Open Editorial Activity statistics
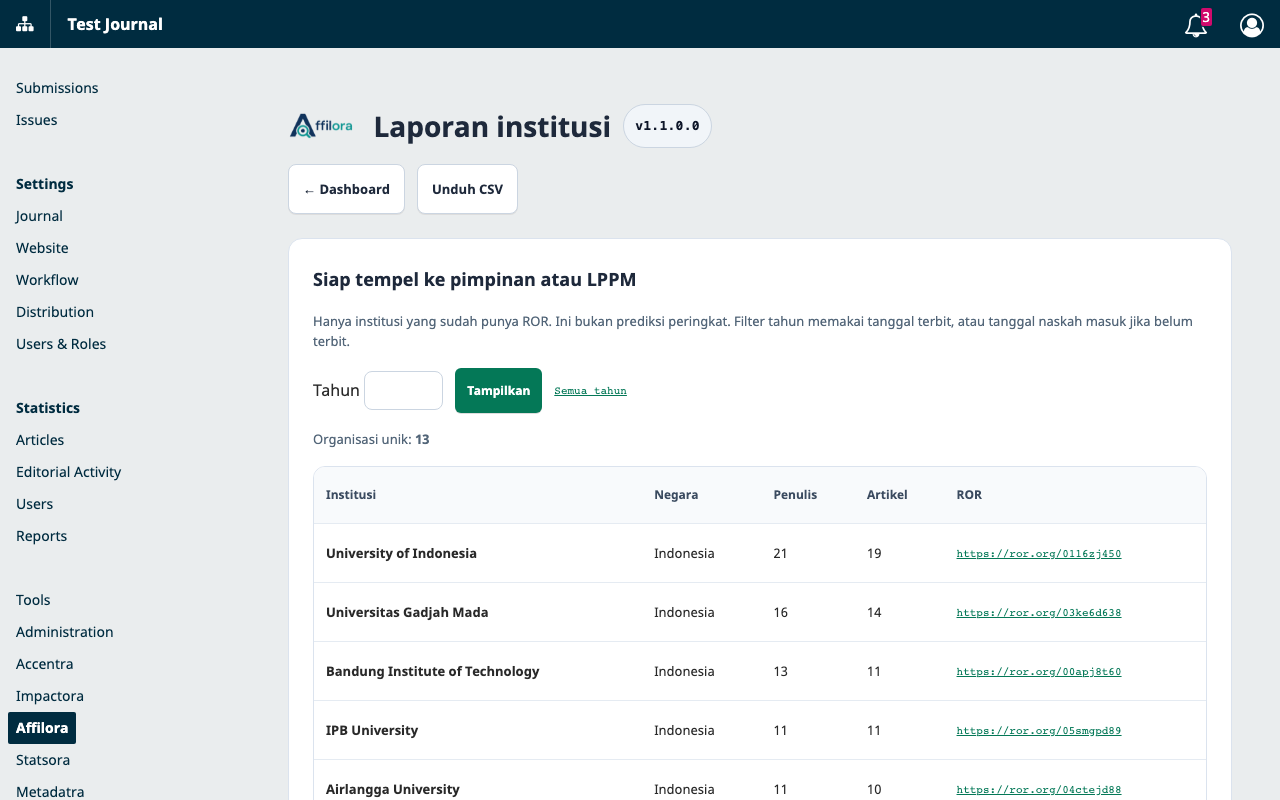 [x=69, y=472]
